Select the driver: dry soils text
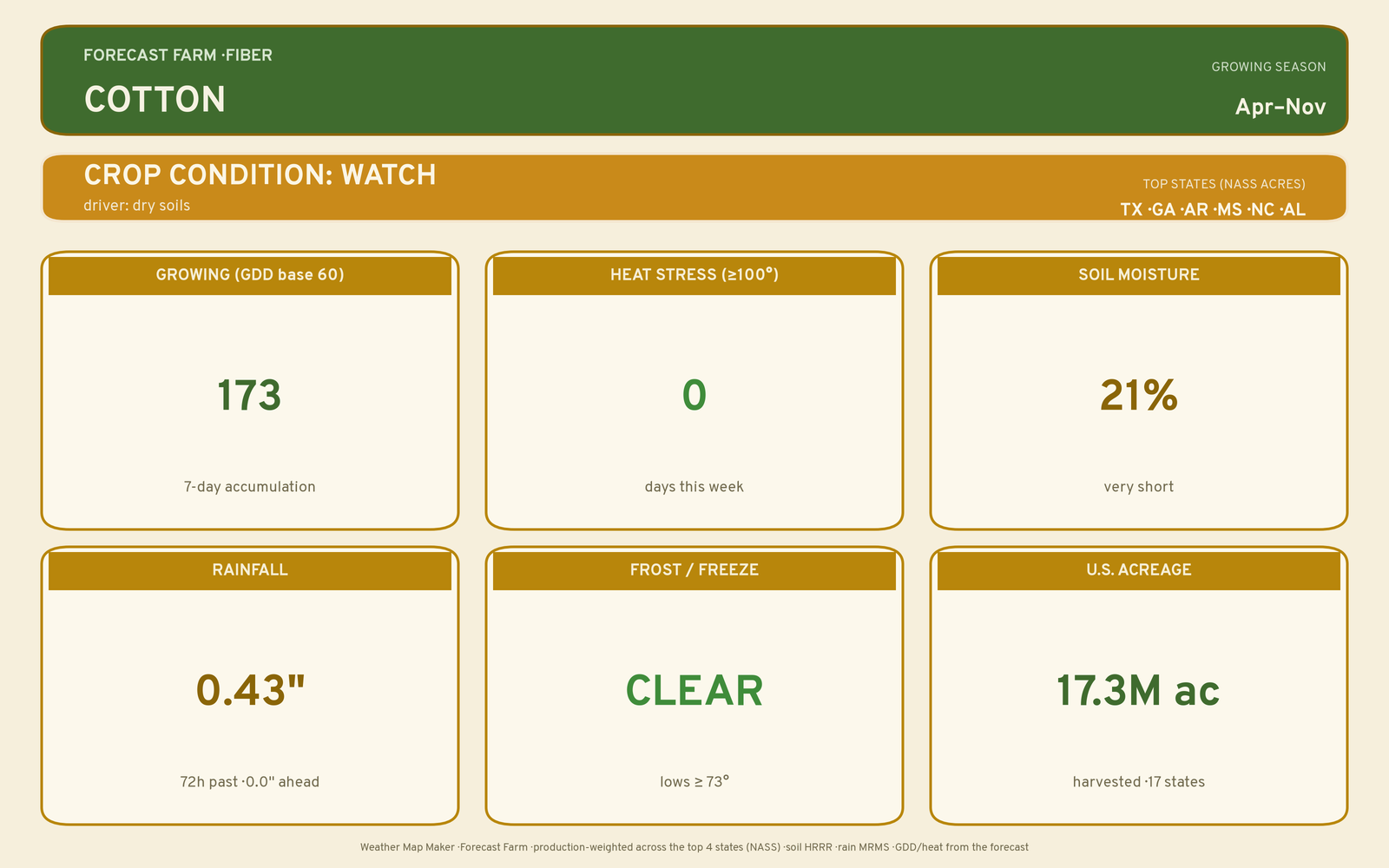 point(137,206)
